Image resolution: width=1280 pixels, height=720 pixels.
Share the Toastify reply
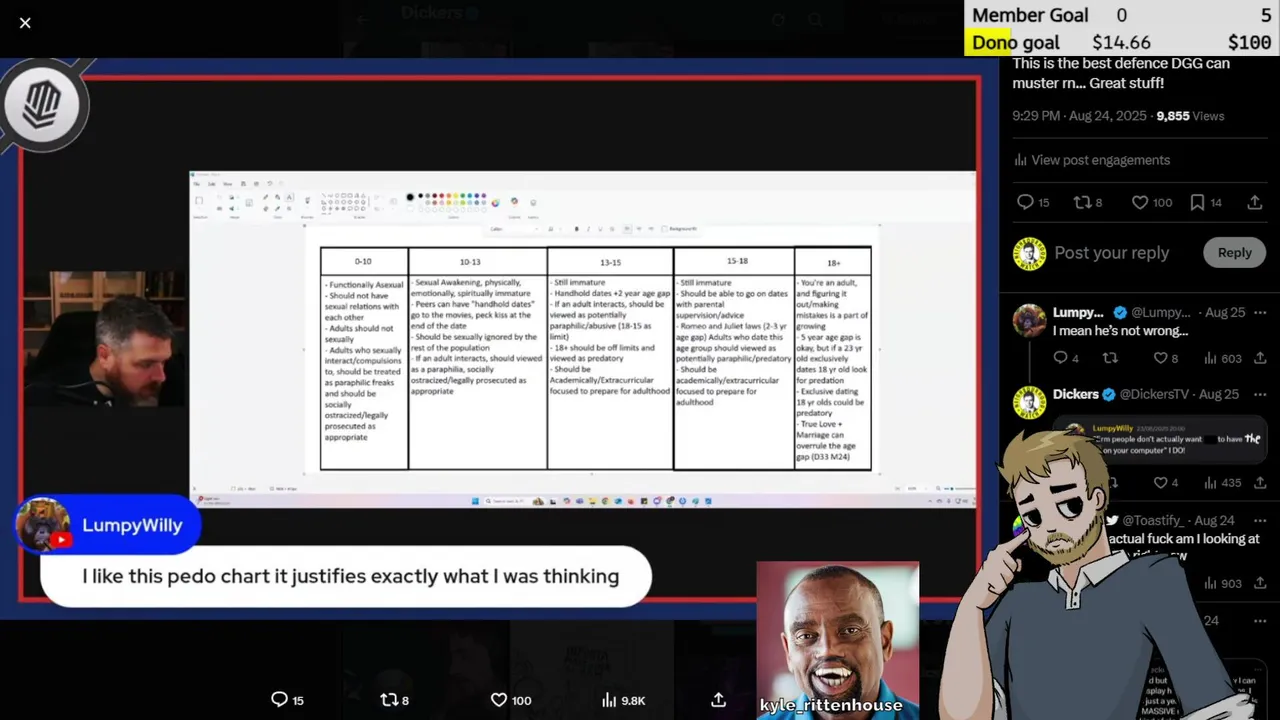pyautogui.click(x=1260, y=583)
